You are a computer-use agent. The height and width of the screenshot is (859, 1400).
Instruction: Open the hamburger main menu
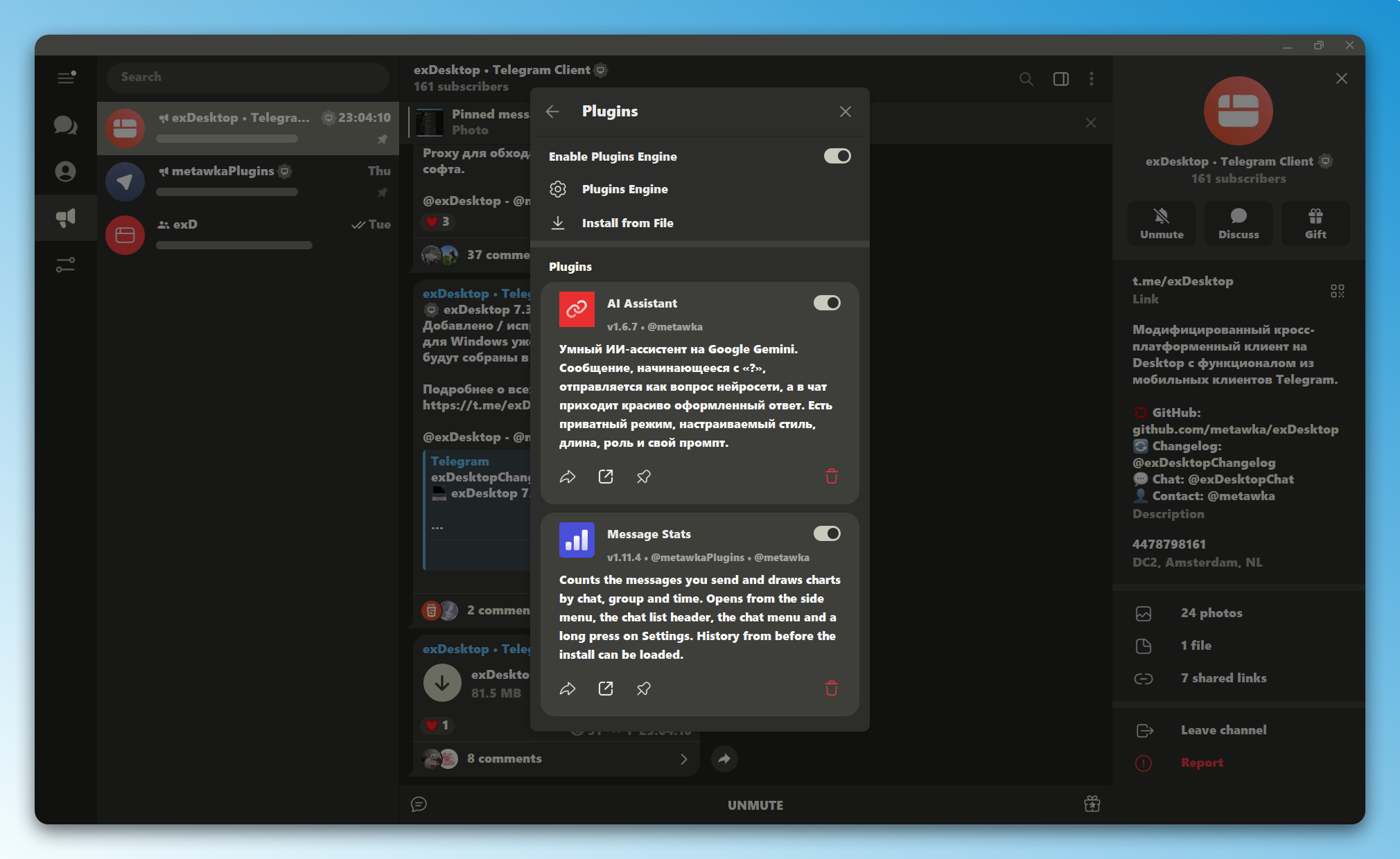(66, 77)
